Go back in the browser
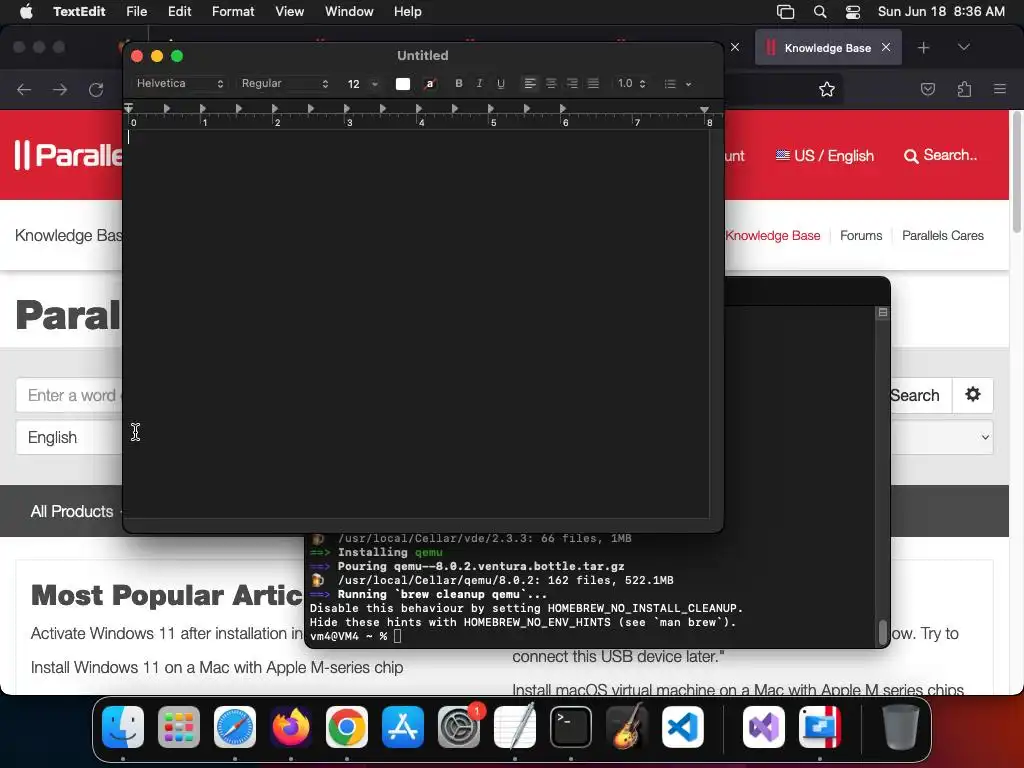The image size is (1024, 768). point(24,89)
